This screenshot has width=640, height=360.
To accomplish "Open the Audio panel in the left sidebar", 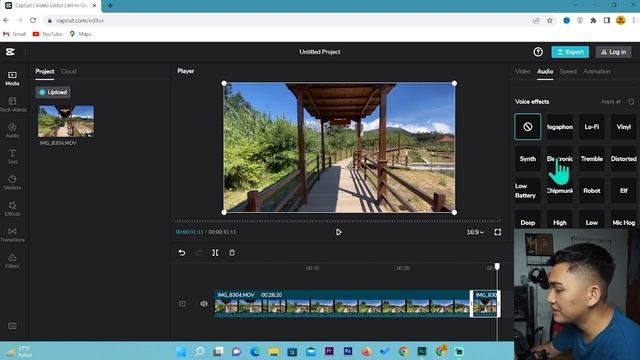I will click(12, 131).
